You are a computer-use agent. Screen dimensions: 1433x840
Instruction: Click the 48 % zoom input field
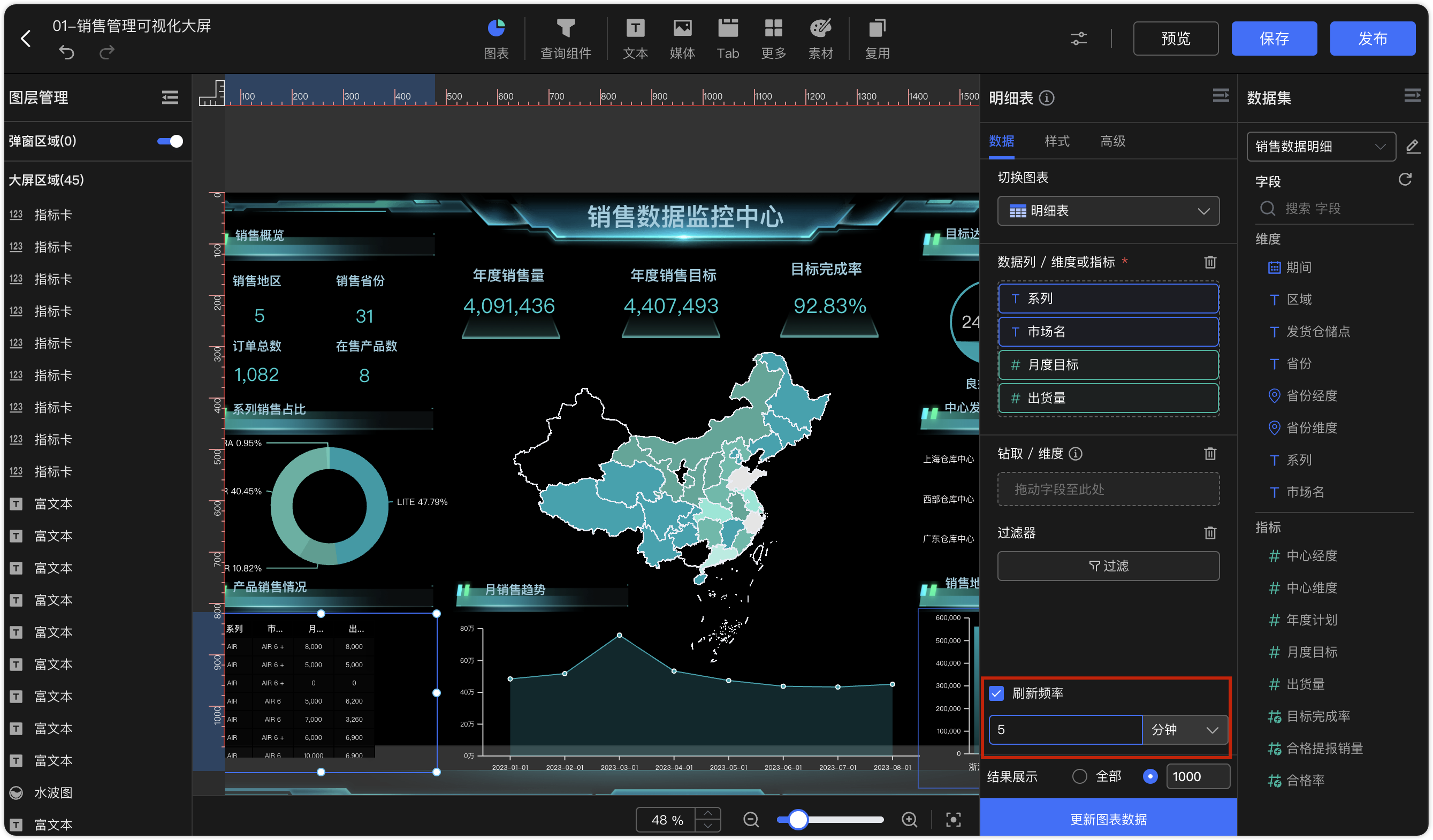[666, 820]
